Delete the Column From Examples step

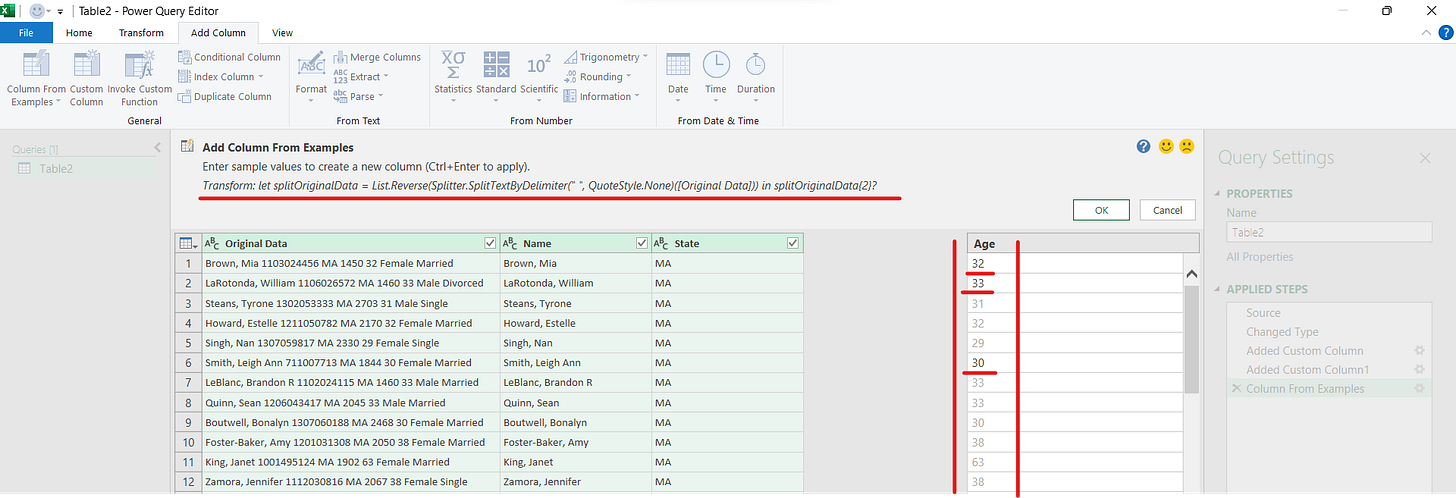click(1237, 389)
